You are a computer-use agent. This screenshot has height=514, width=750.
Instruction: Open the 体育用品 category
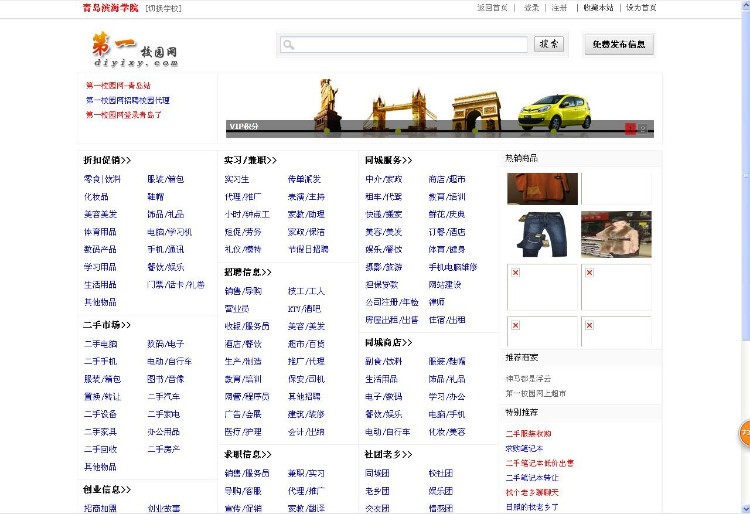tap(100, 232)
